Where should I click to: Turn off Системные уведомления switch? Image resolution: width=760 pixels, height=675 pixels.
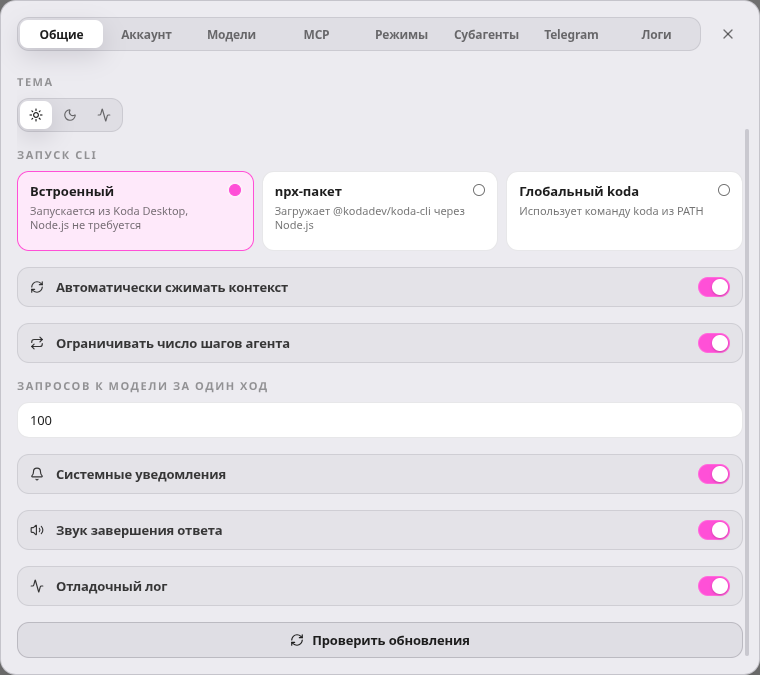coord(713,474)
